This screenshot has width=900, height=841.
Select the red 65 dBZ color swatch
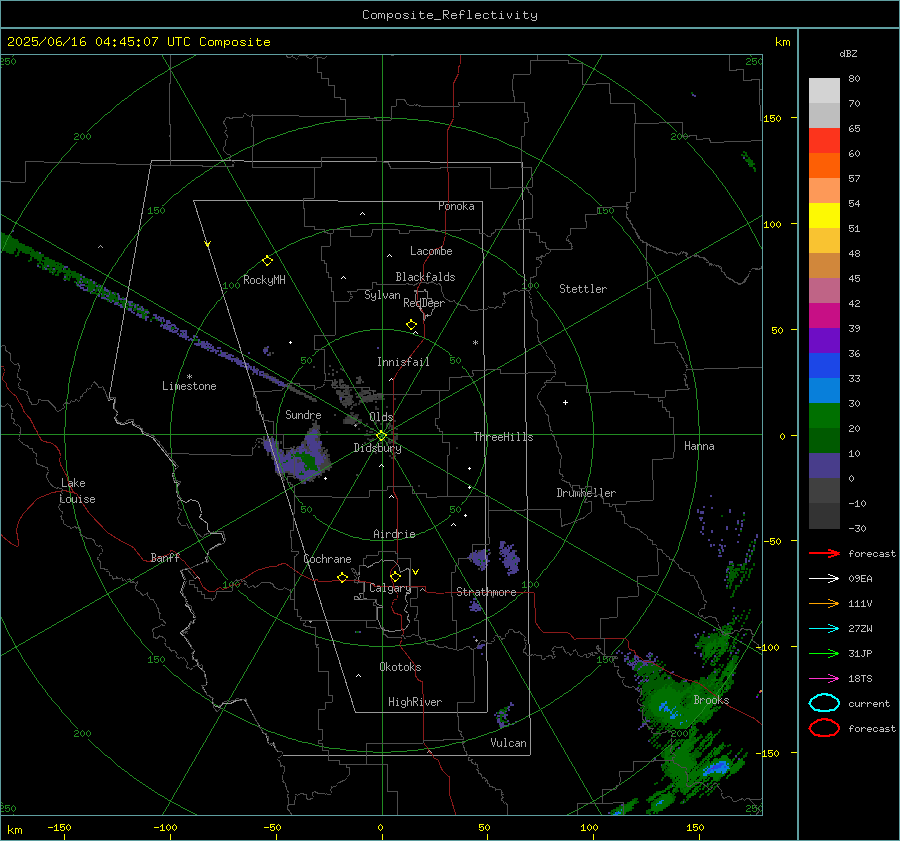click(824, 141)
